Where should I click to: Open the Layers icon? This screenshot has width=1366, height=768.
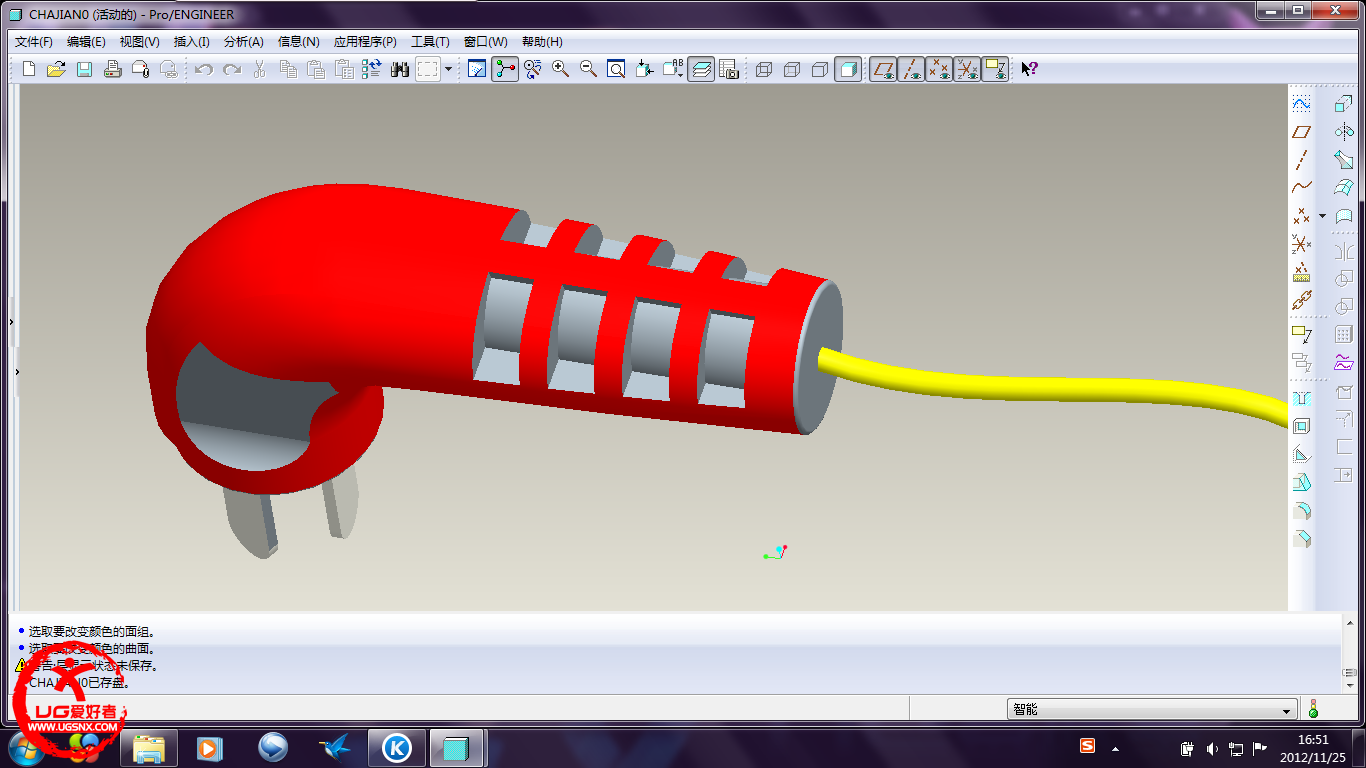click(x=701, y=69)
